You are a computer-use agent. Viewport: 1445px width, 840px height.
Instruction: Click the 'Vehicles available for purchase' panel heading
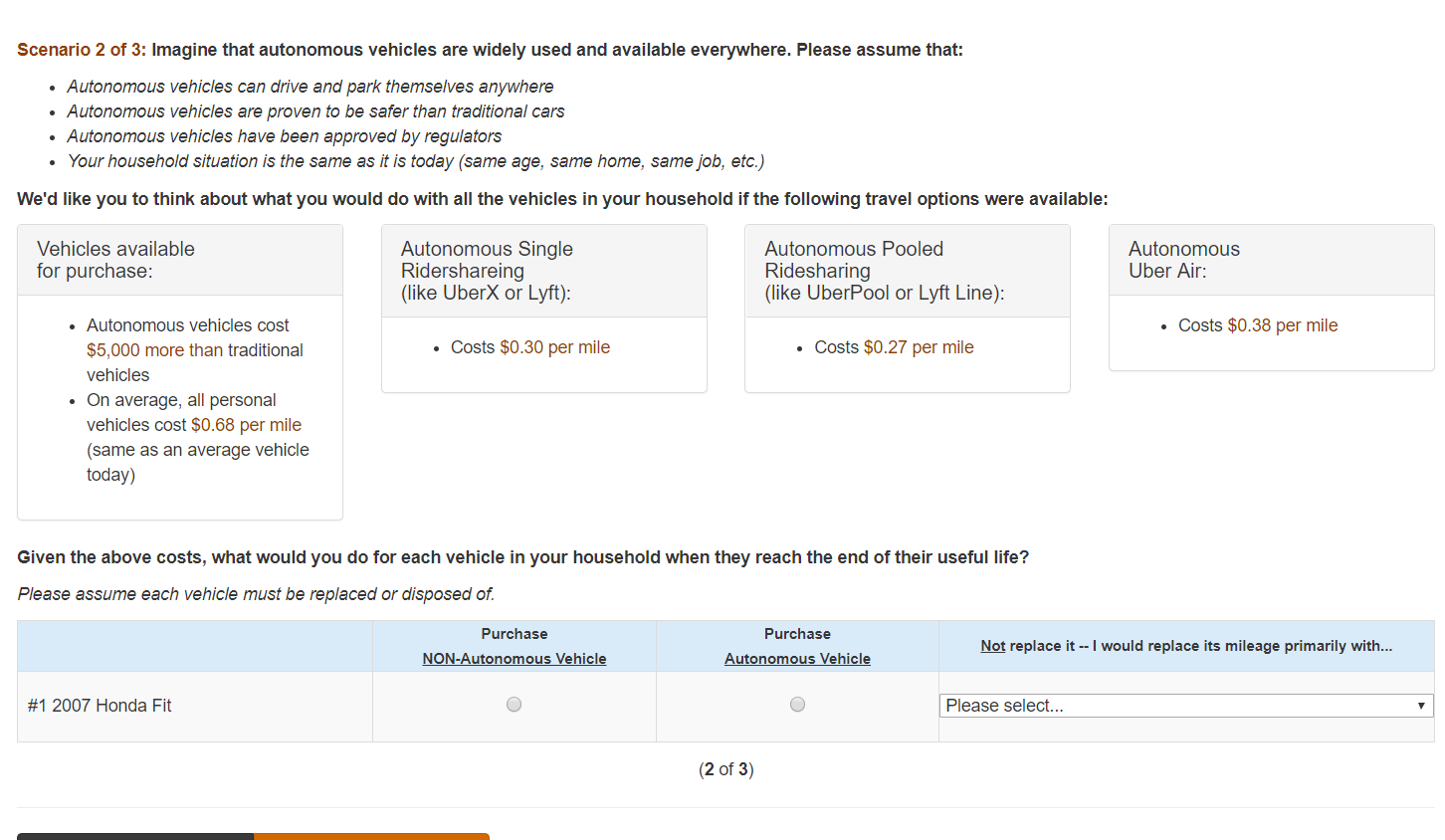pos(115,260)
